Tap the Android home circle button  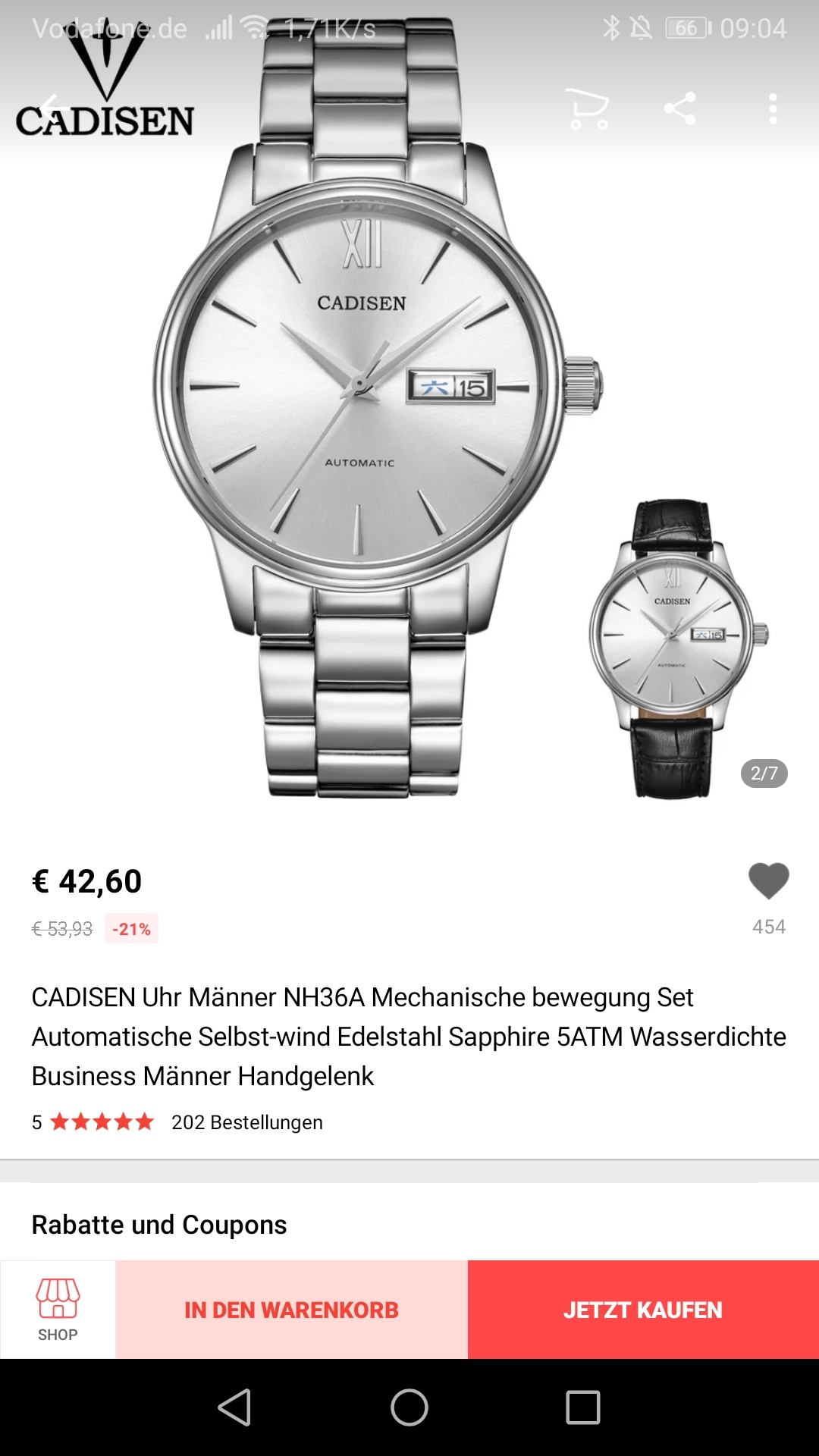(409, 1407)
